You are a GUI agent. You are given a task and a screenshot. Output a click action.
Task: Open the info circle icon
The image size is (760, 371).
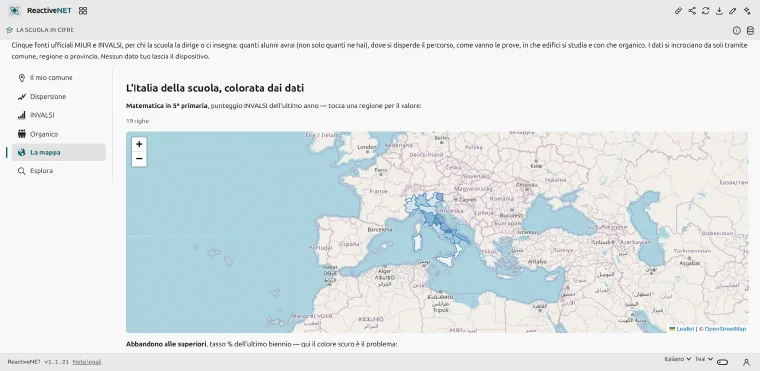point(737,31)
